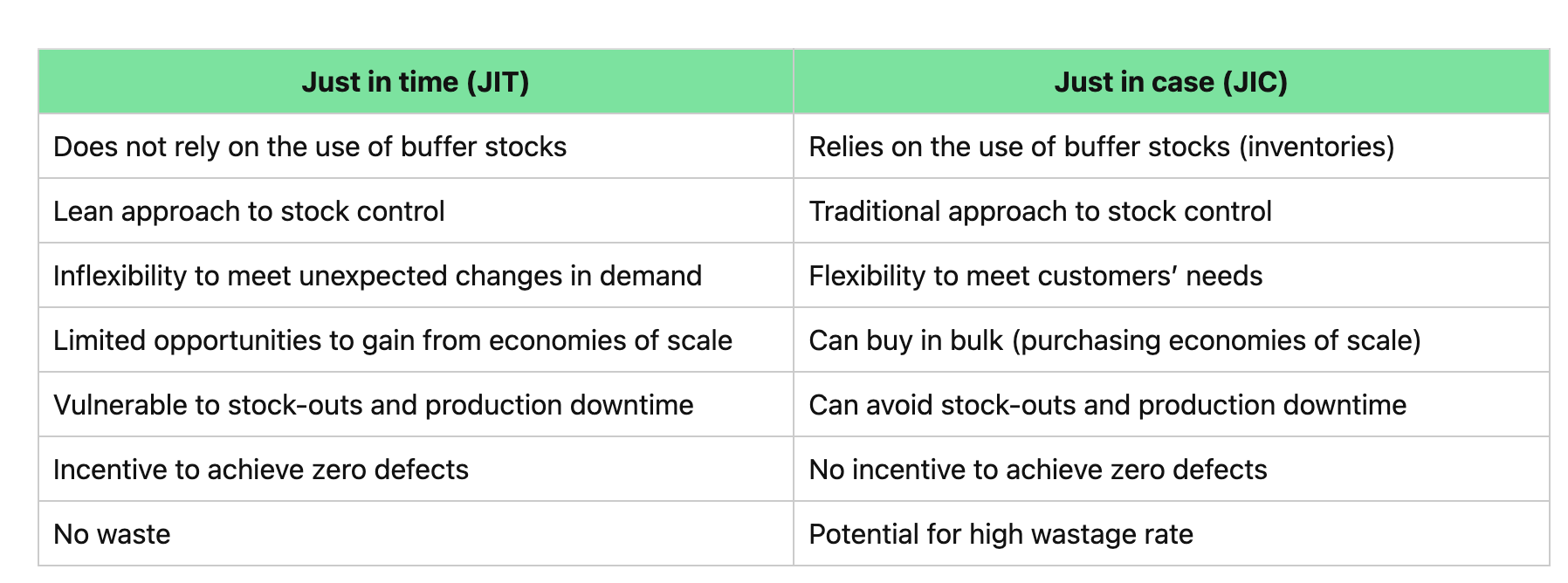
Task: Click the 'Incentive to achieve zero defects' cell
Action: coord(261,470)
